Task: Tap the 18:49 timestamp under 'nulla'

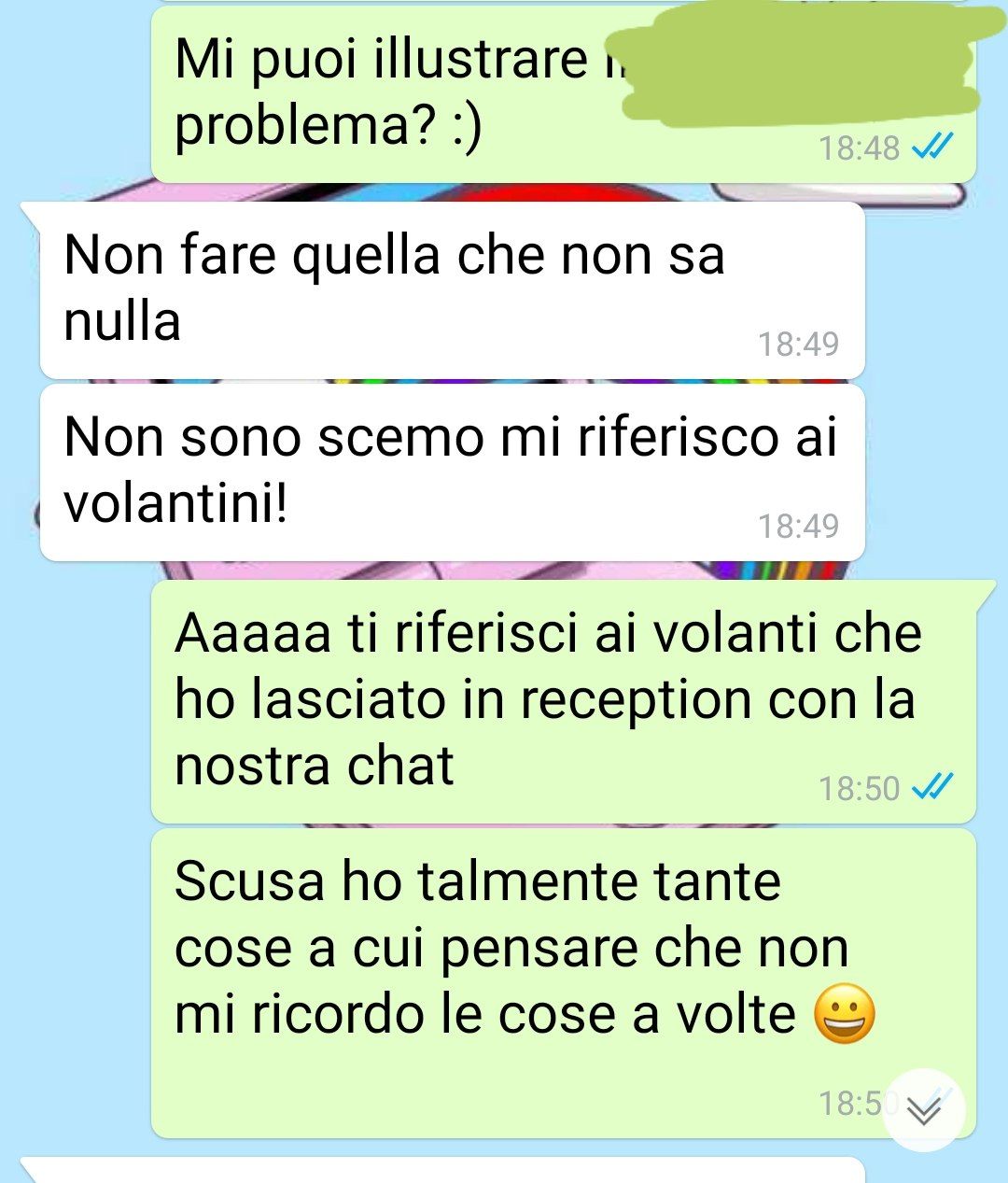Action: tap(798, 344)
